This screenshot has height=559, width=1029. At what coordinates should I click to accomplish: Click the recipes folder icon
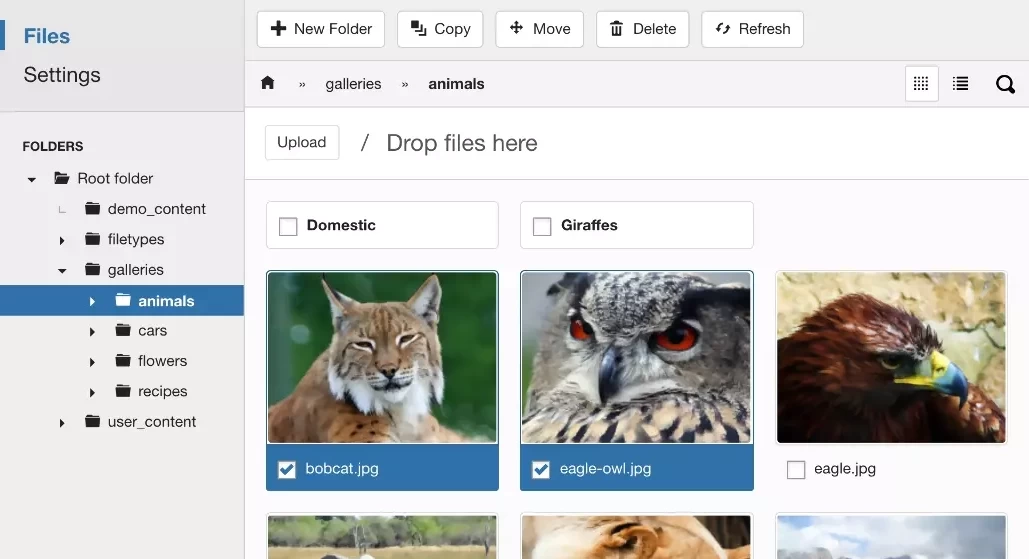click(x=123, y=391)
